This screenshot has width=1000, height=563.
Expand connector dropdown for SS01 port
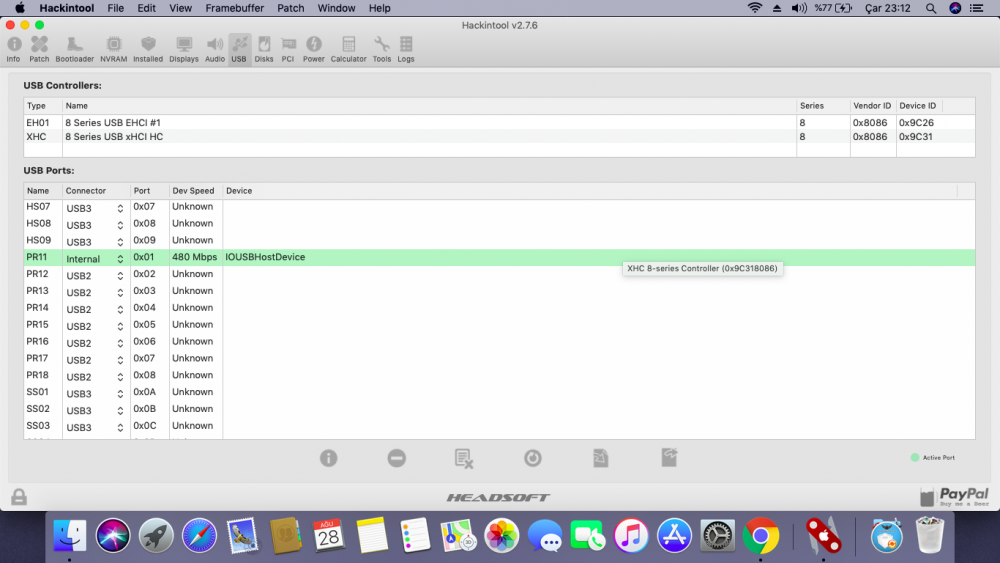[x=120, y=394]
